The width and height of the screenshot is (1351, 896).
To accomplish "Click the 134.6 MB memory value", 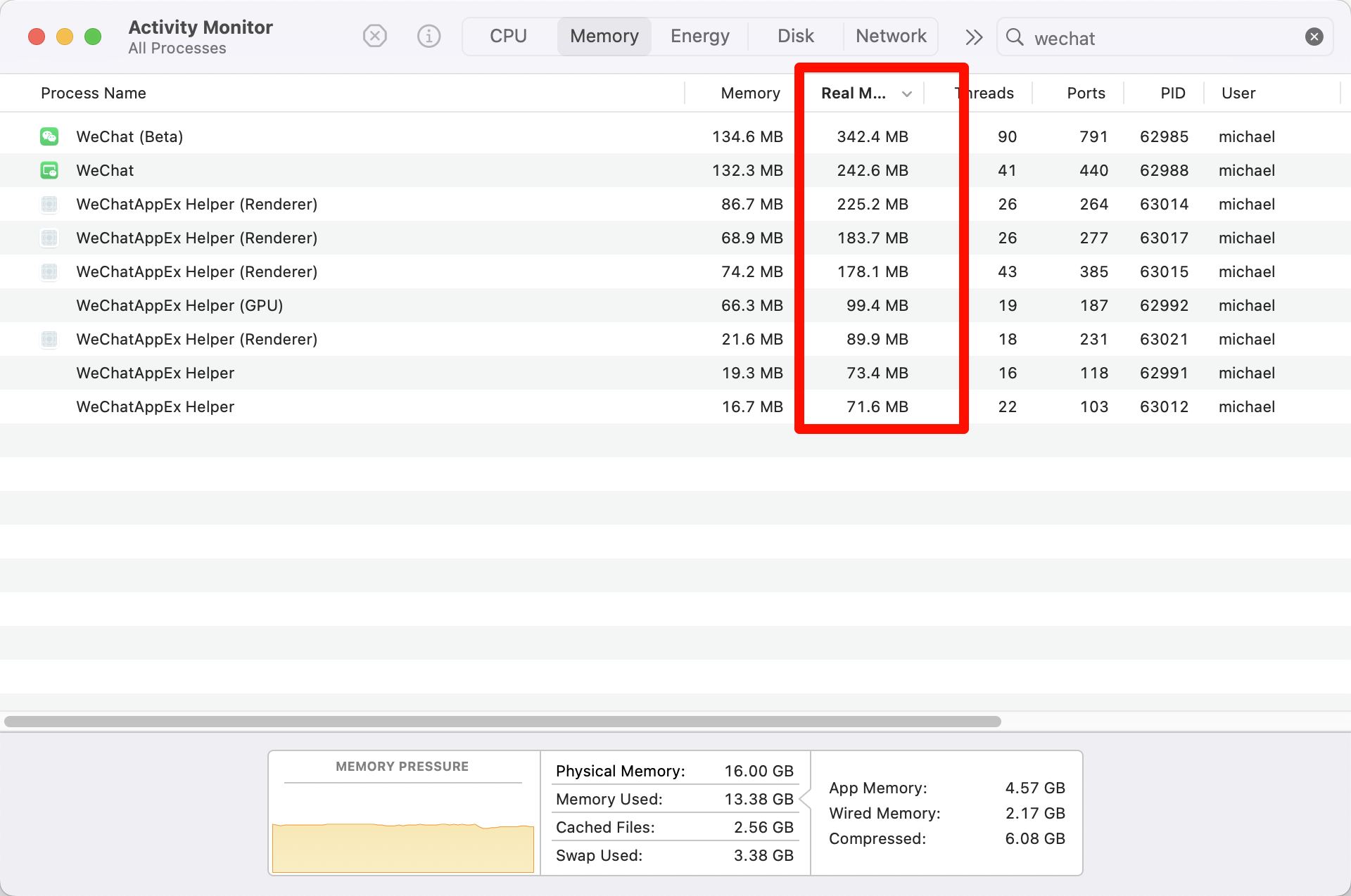I will (747, 136).
